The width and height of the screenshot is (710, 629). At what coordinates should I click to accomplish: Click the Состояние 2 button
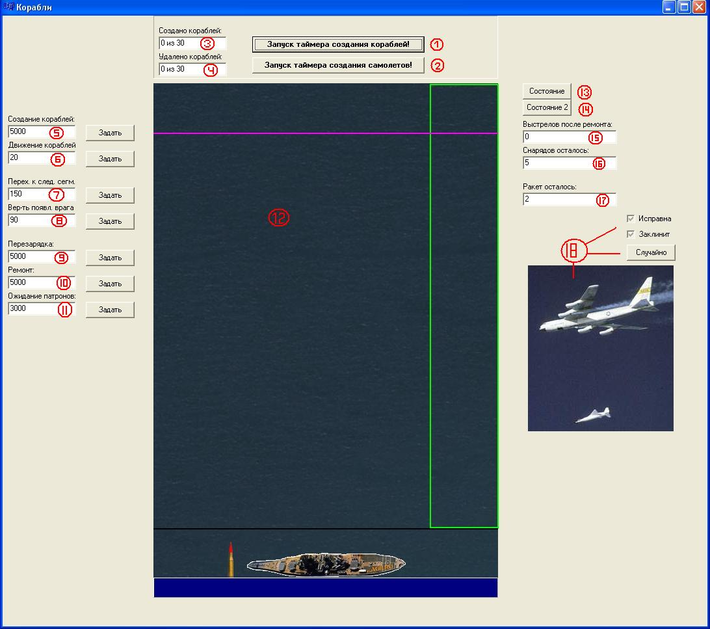click(x=547, y=108)
